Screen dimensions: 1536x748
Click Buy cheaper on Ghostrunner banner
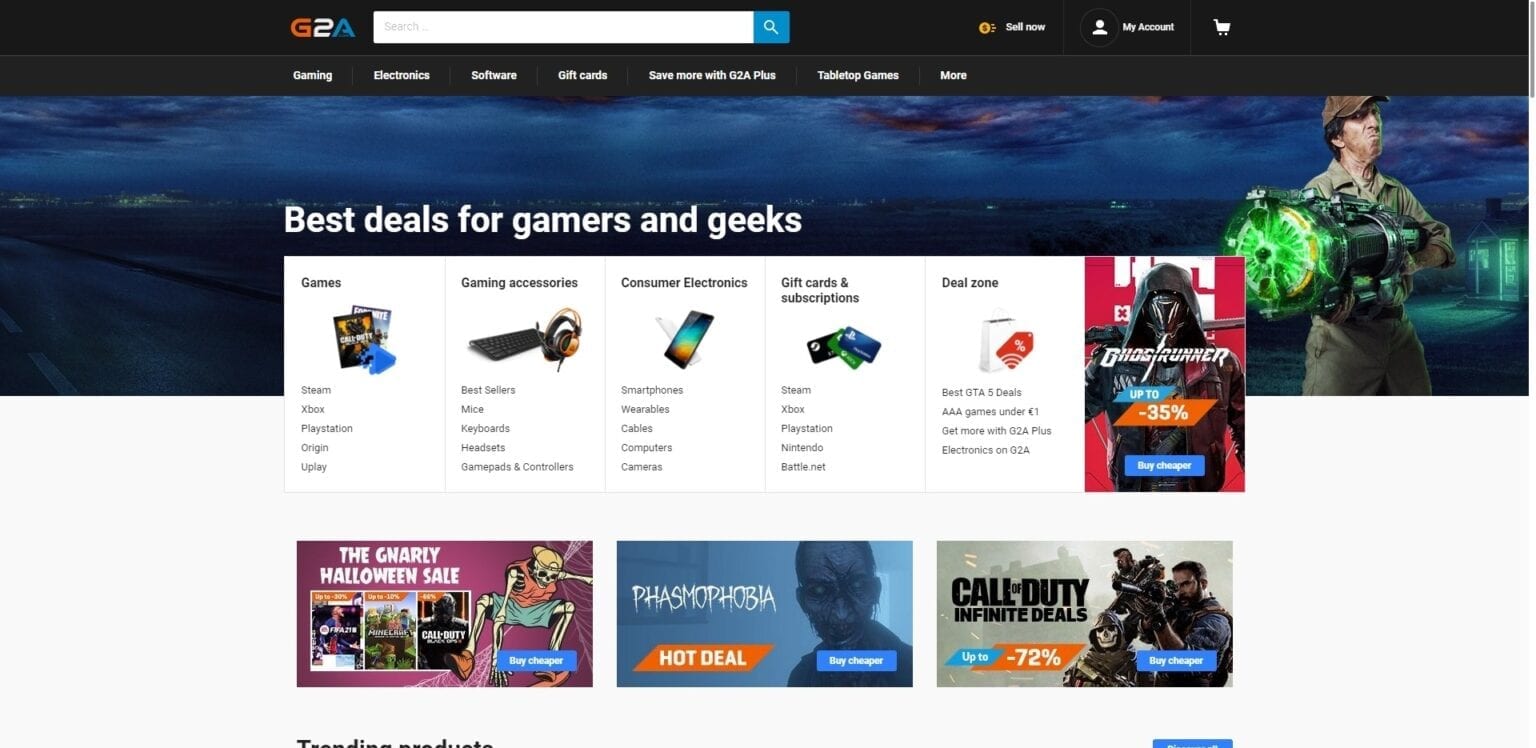[1164, 465]
